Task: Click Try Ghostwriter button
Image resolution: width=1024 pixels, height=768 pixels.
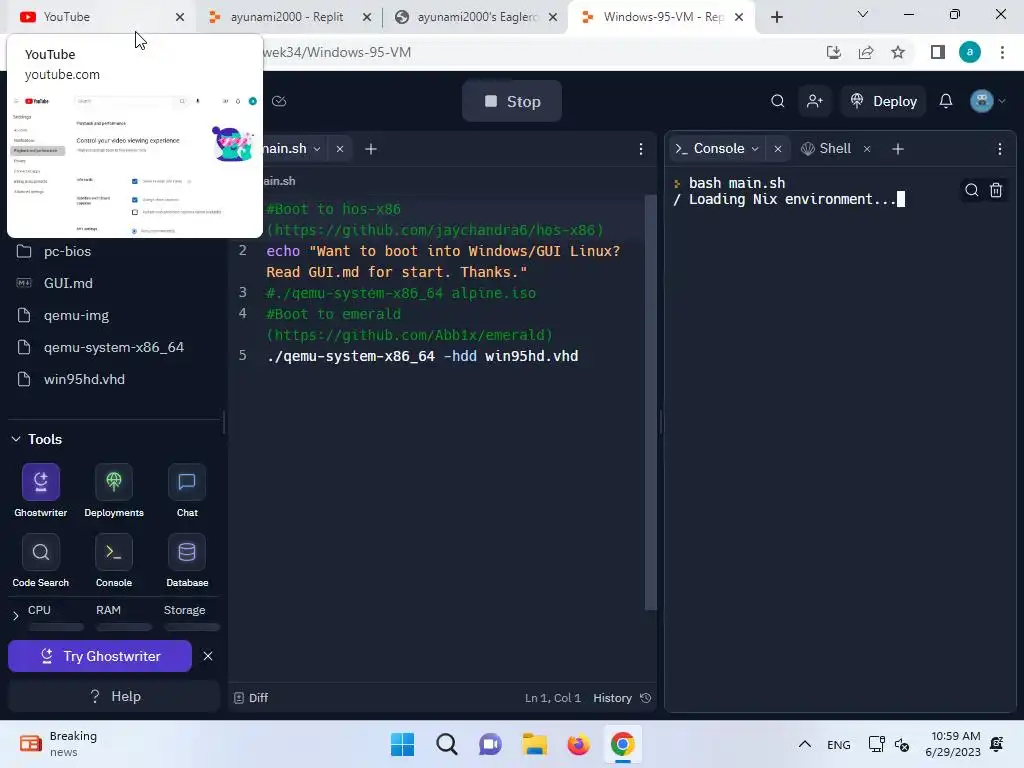Action: 100,656
